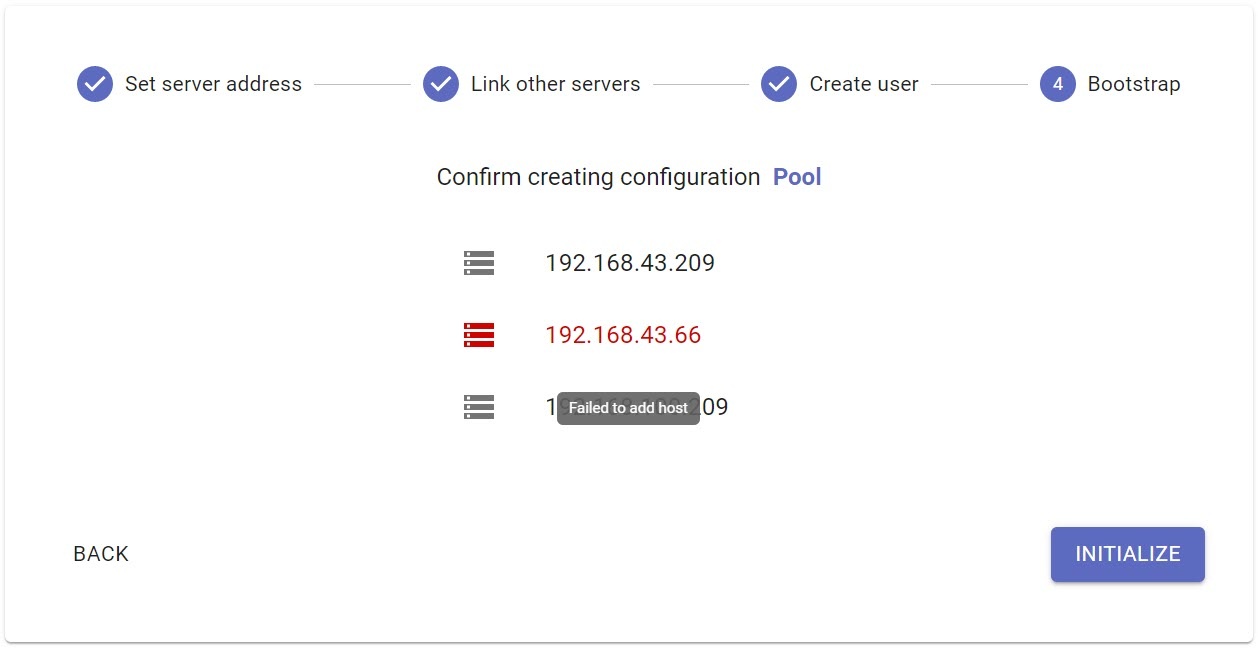
Task: Click the bottom gray server icon in the list
Action: click(479, 407)
